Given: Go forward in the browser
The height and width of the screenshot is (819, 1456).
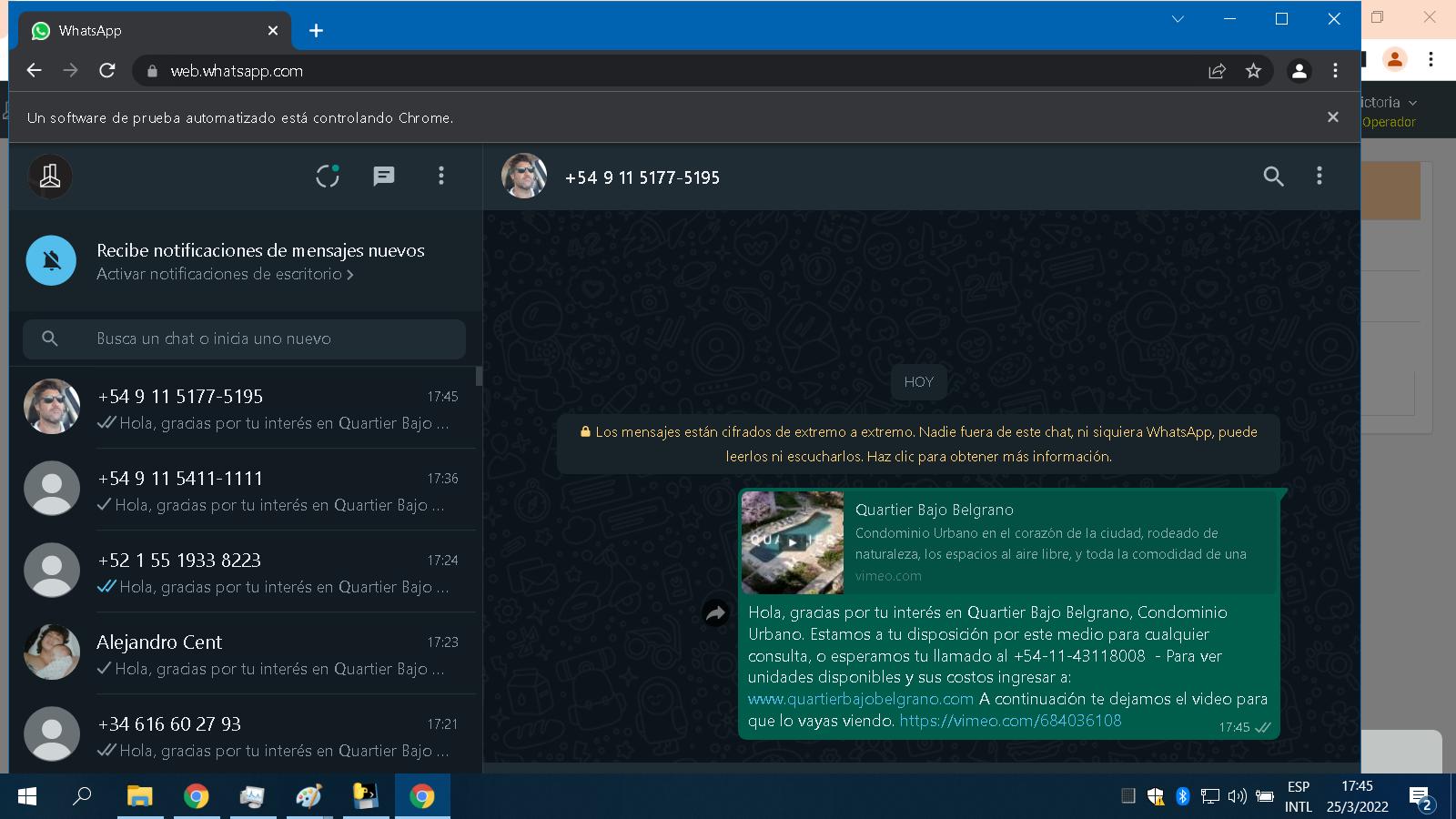Looking at the screenshot, I should tap(70, 70).
